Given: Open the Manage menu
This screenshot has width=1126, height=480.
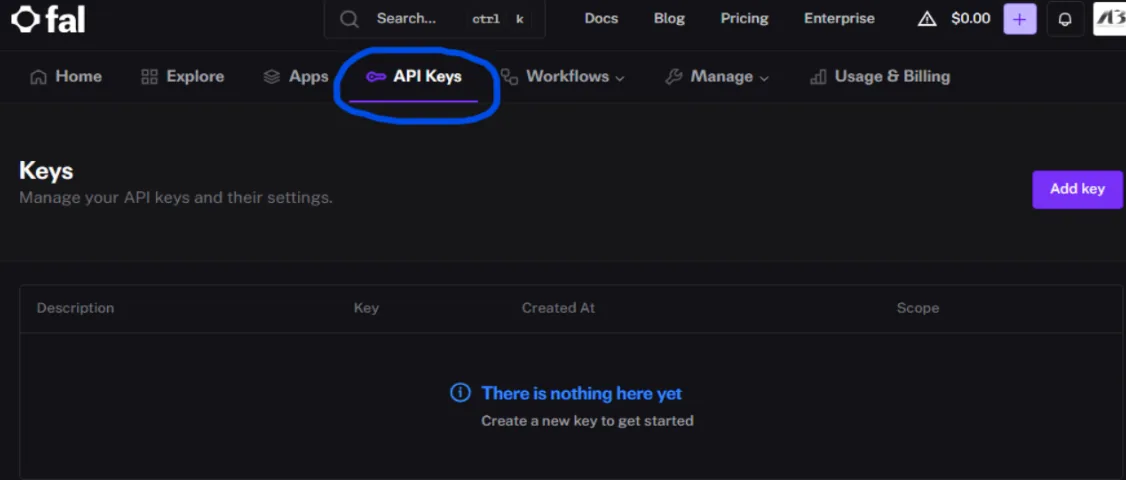Looking at the screenshot, I should 717,76.
